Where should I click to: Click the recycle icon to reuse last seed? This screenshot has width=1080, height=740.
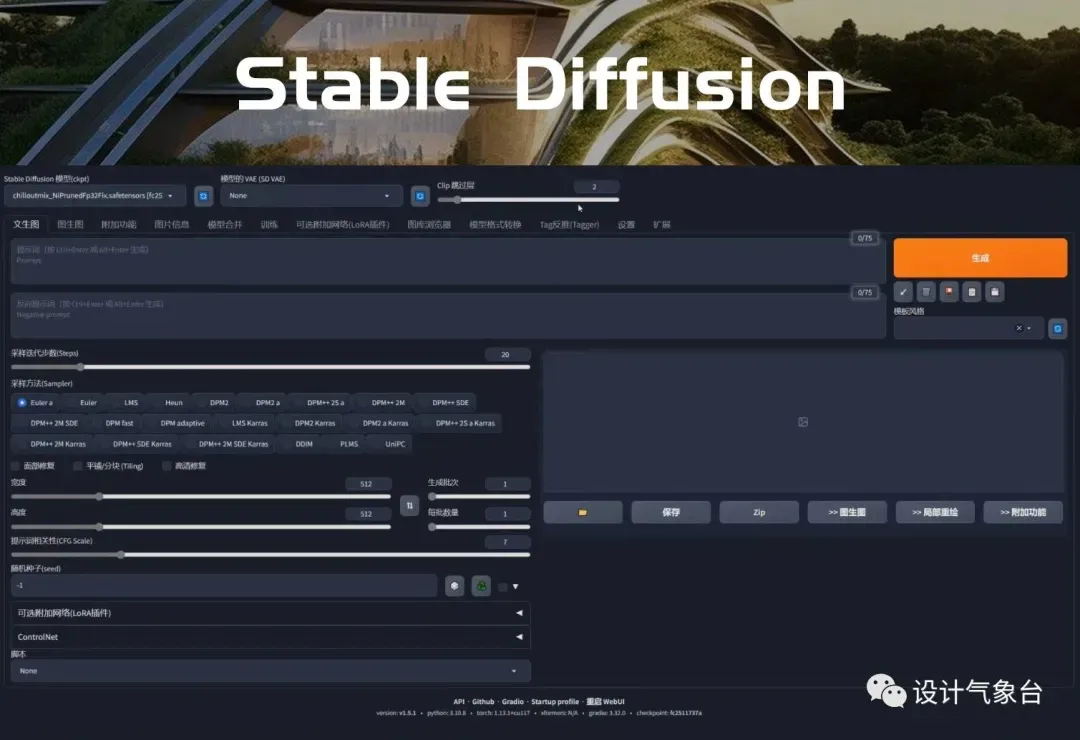pos(481,586)
